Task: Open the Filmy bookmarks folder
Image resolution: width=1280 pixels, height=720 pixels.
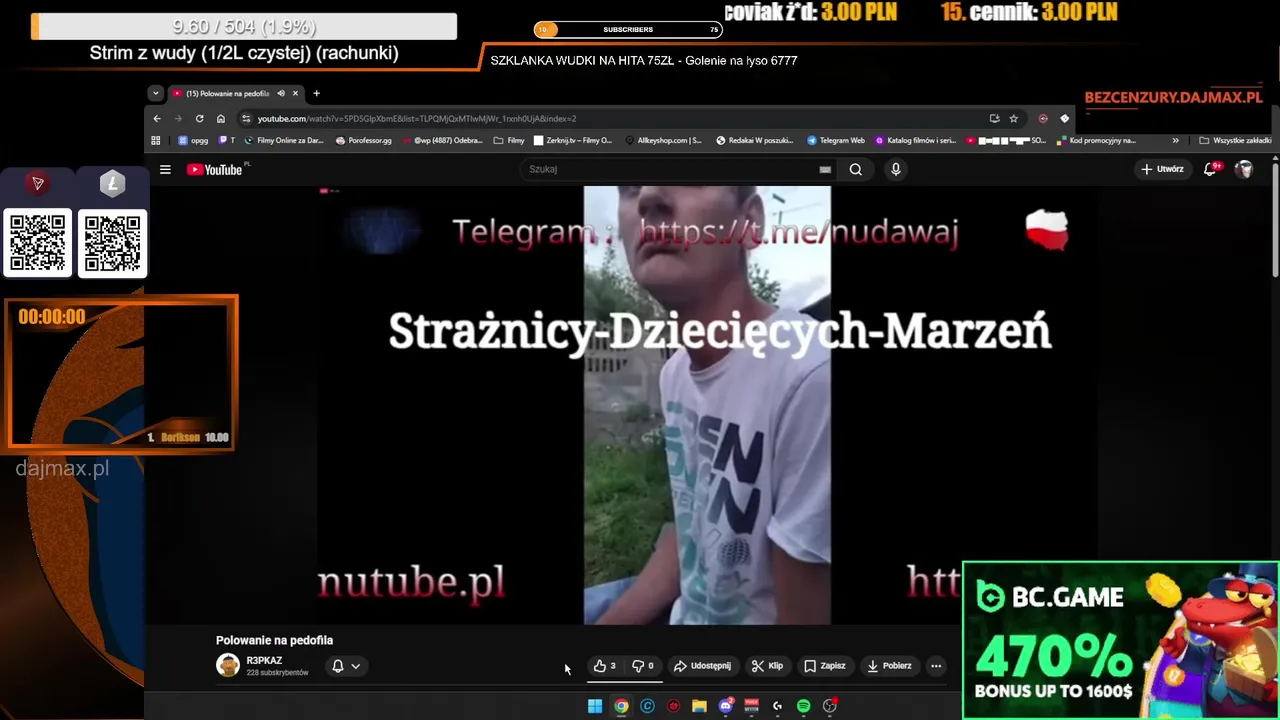Action: click(509, 141)
